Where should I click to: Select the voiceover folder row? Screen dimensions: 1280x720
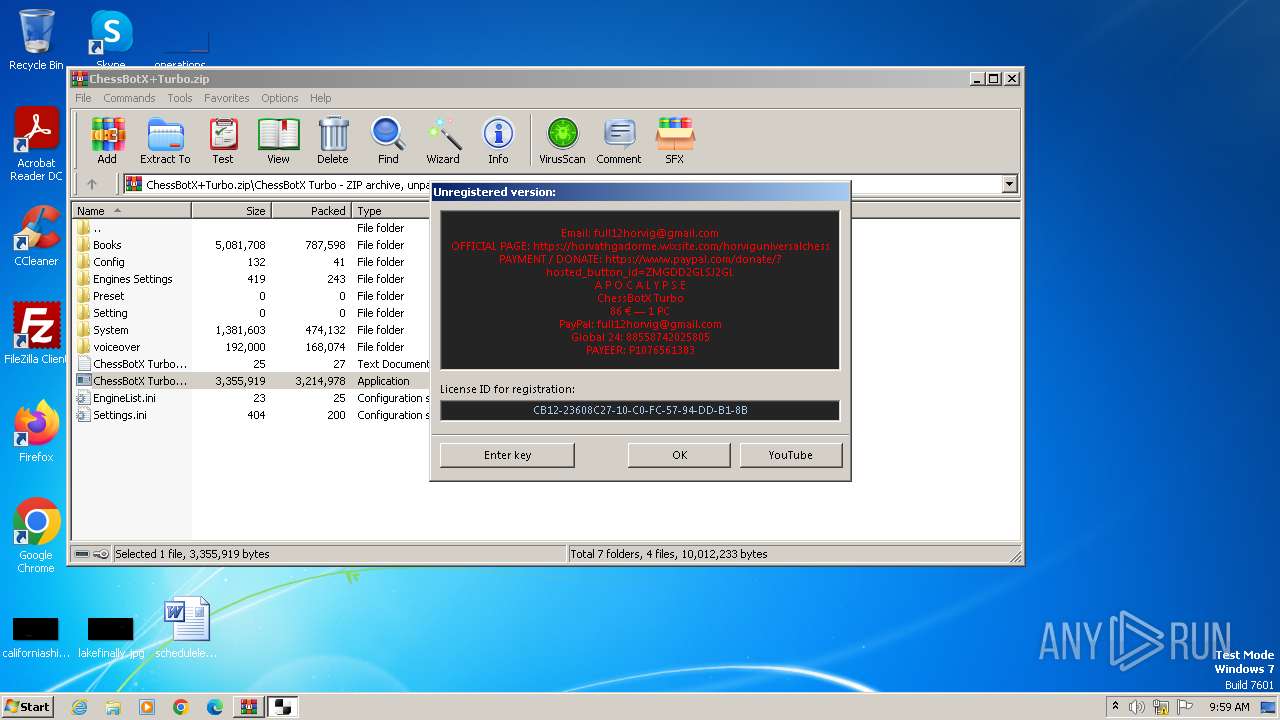[x=250, y=347]
